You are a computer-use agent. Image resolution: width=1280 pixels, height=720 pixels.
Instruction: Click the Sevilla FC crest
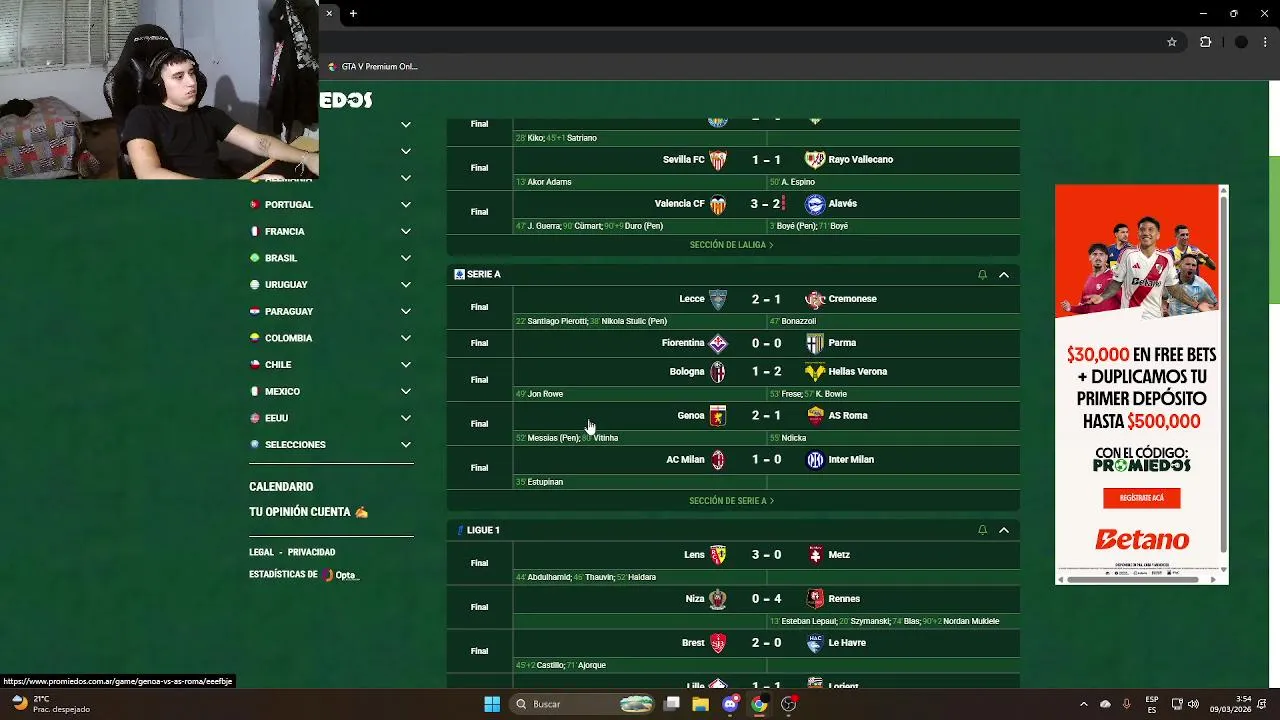point(718,160)
